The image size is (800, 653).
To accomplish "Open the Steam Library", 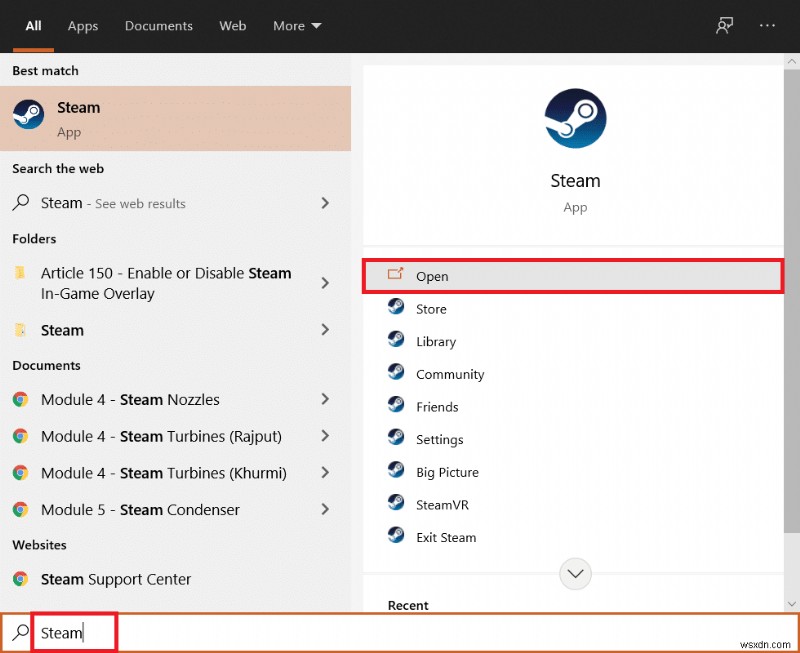I will coord(432,341).
